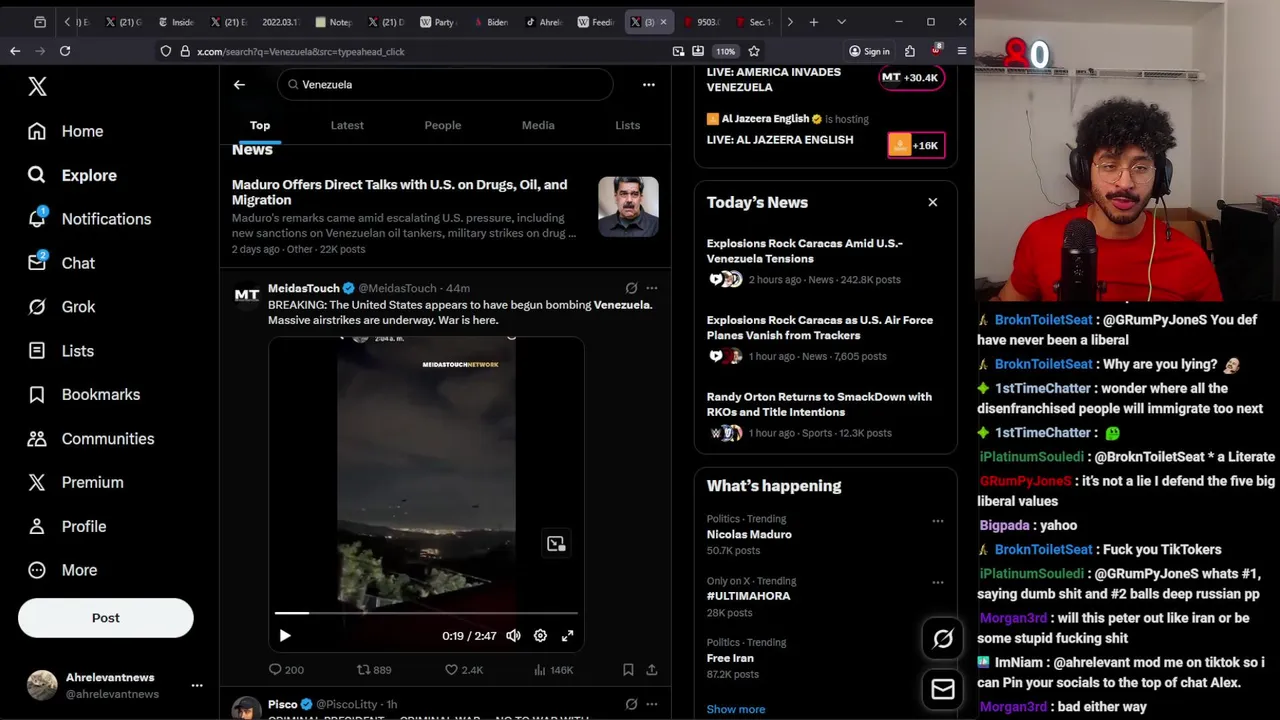Image resolution: width=1280 pixels, height=720 pixels.
Task: Switch to the Media tab
Action: pos(538,125)
